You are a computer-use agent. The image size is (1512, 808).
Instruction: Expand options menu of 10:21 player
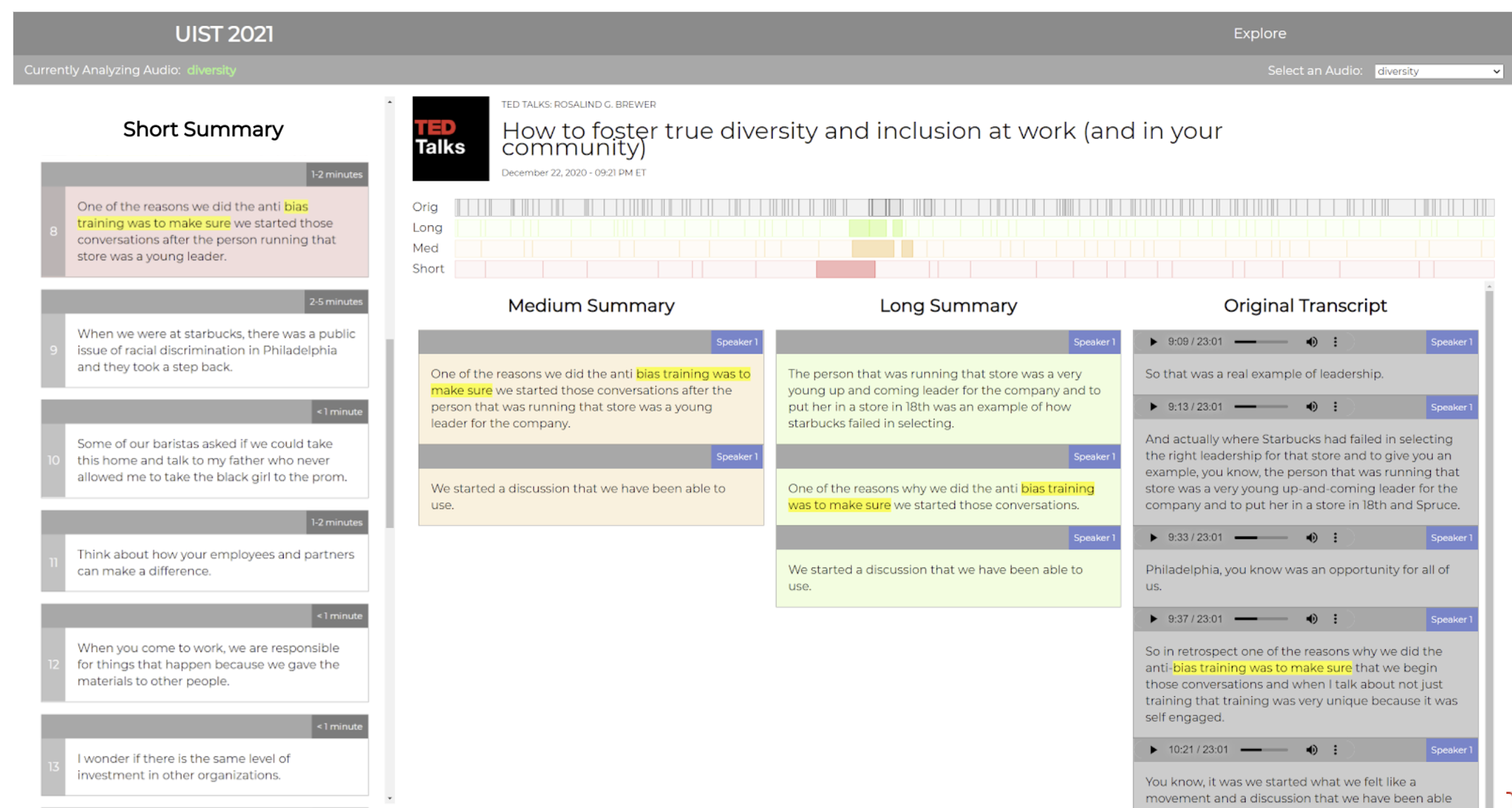pos(1335,750)
